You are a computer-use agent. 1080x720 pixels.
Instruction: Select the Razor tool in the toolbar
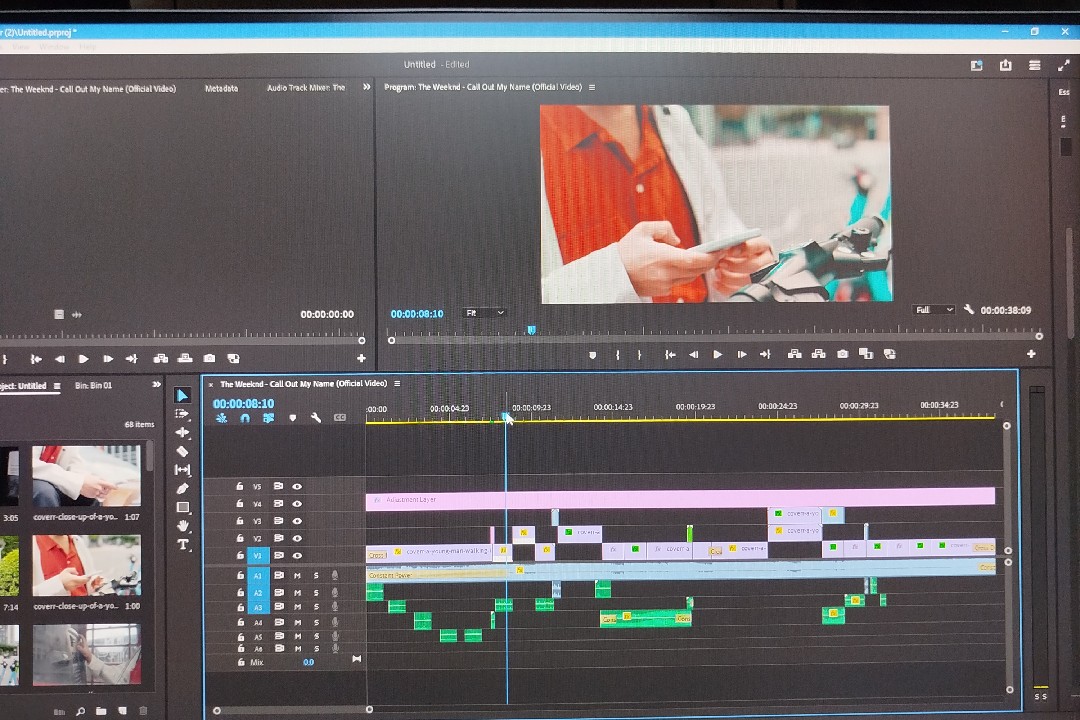(x=182, y=451)
